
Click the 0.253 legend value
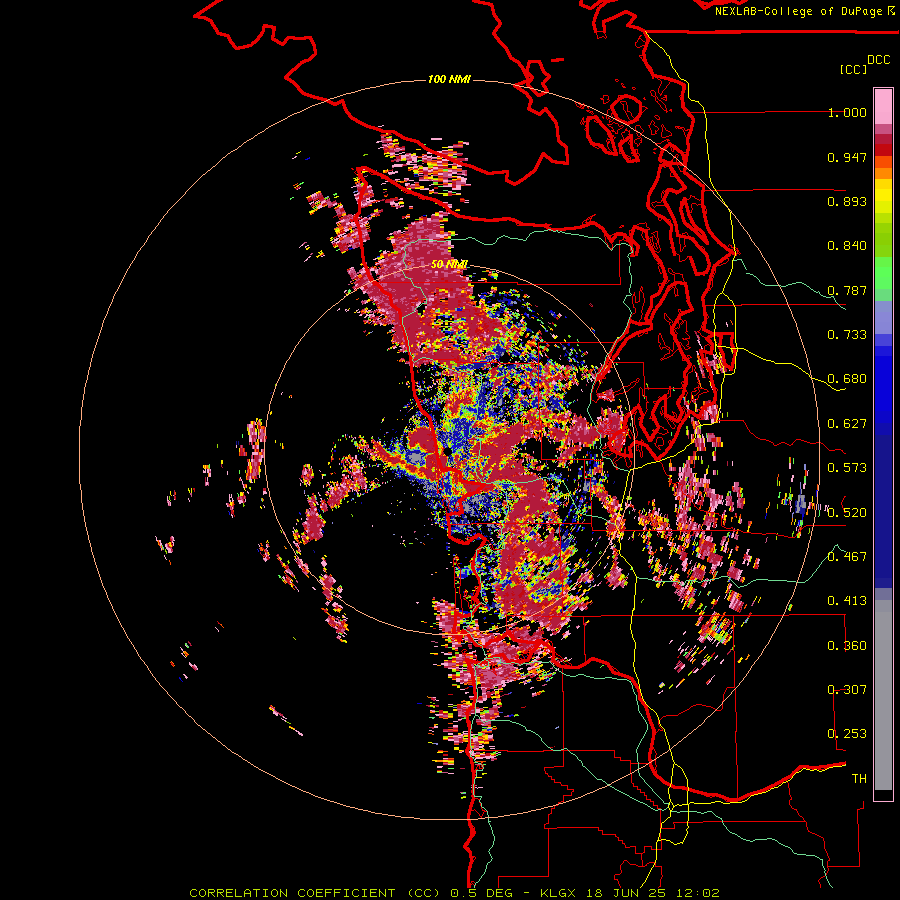point(847,734)
